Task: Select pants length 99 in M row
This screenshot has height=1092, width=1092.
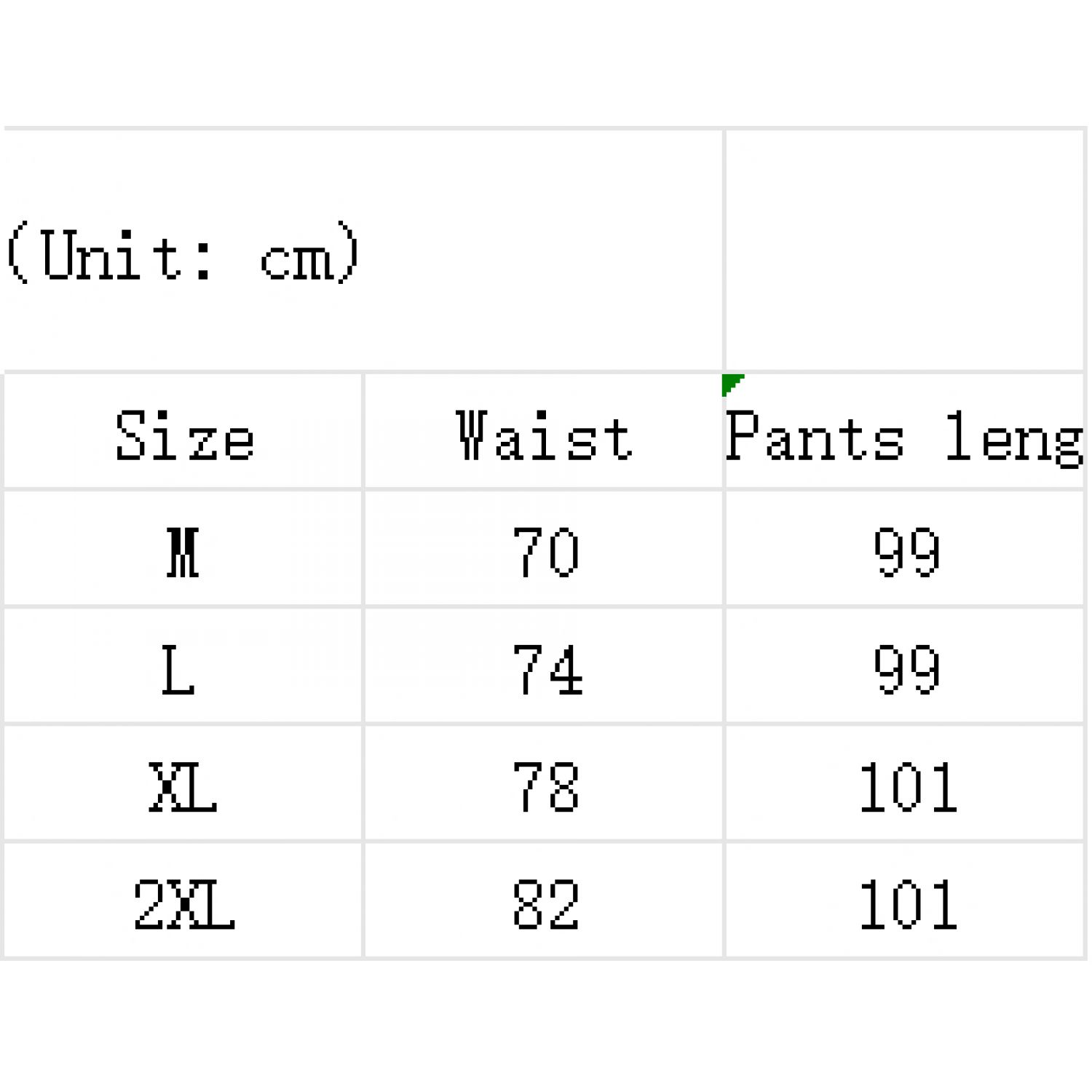Action: click(905, 551)
